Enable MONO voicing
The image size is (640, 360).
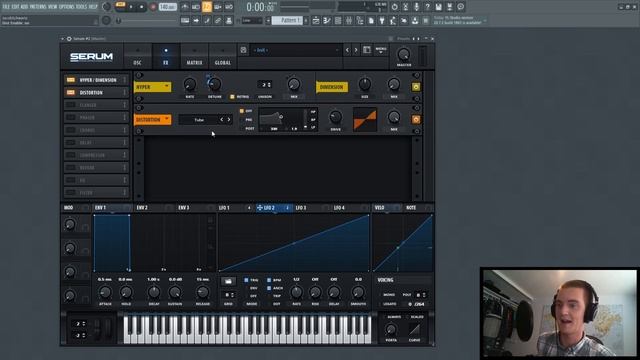tap(389, 295)
